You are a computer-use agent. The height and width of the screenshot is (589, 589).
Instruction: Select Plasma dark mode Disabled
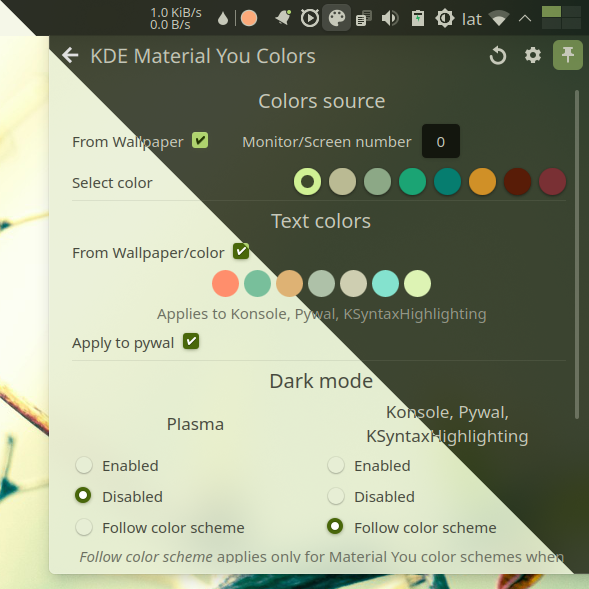point(83,495)
